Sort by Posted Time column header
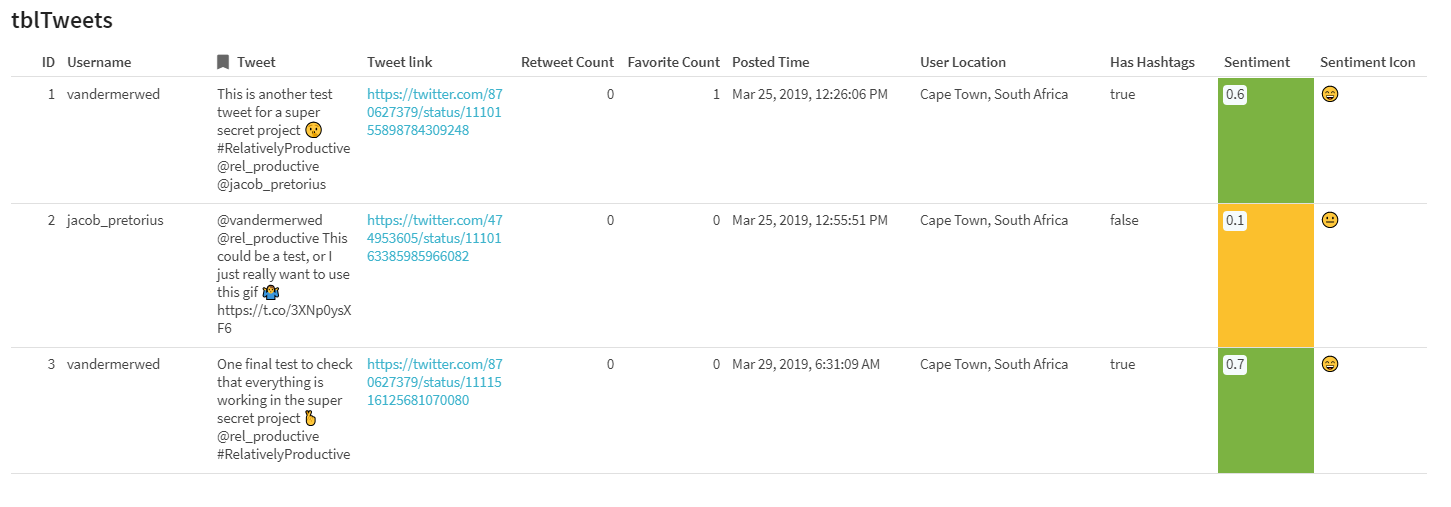Viewport: 1451px width, 507px height. tap(770, 62)
